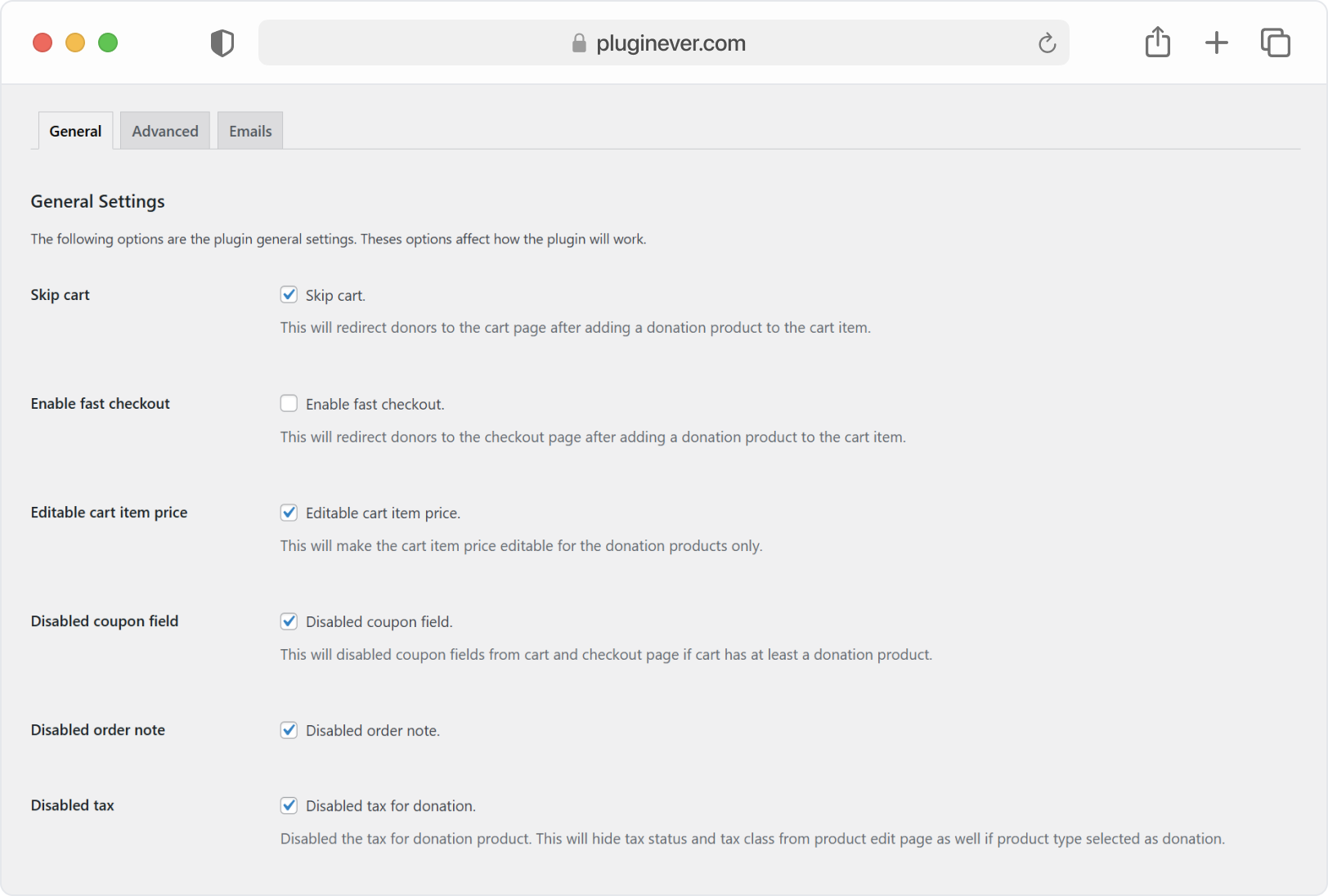Click the address bar lock icon
Image resolution: width=1328 pixels, height=896 pixels.
[579, 43]
